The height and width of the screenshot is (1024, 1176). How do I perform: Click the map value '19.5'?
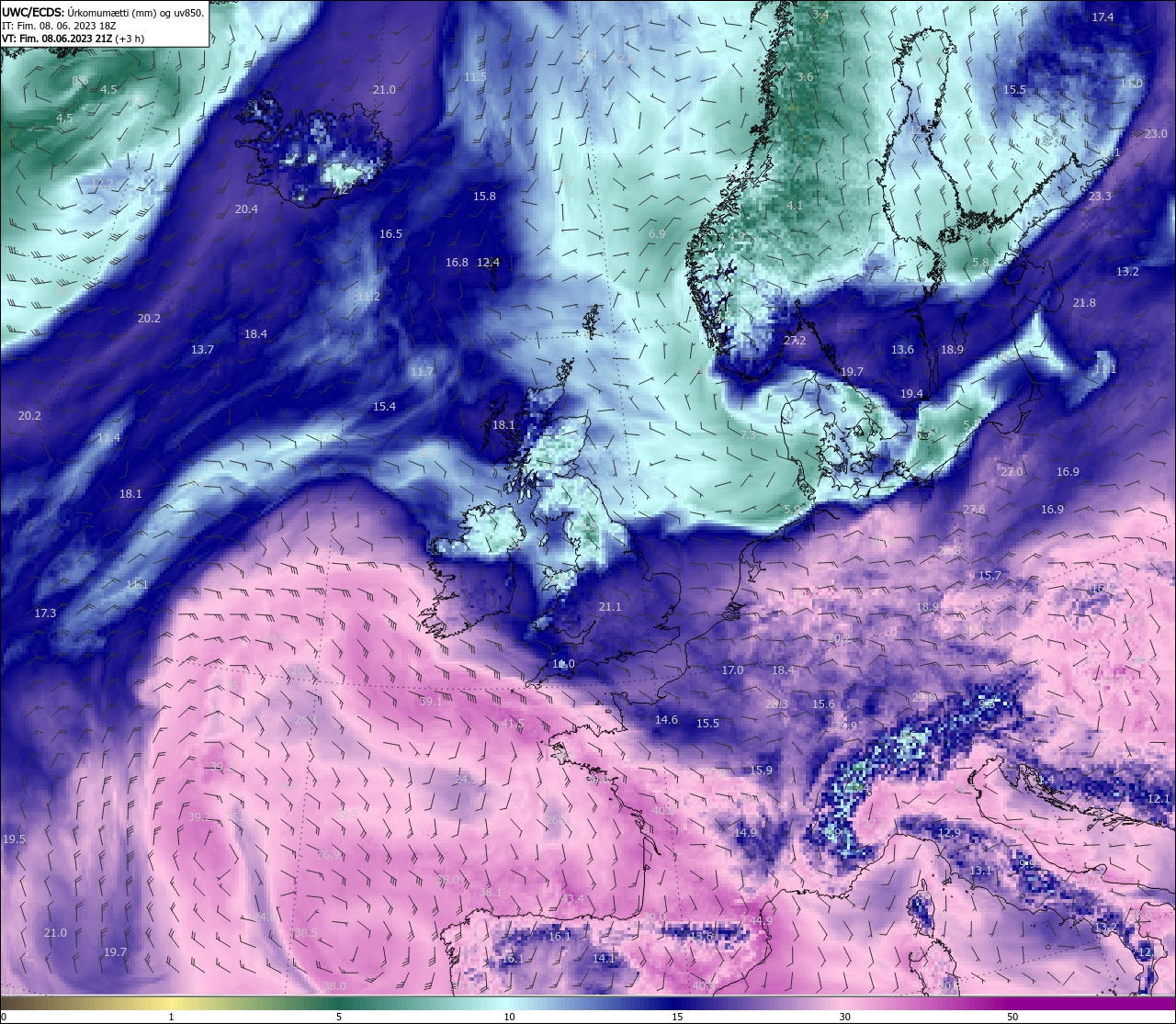tap(14, 839)
